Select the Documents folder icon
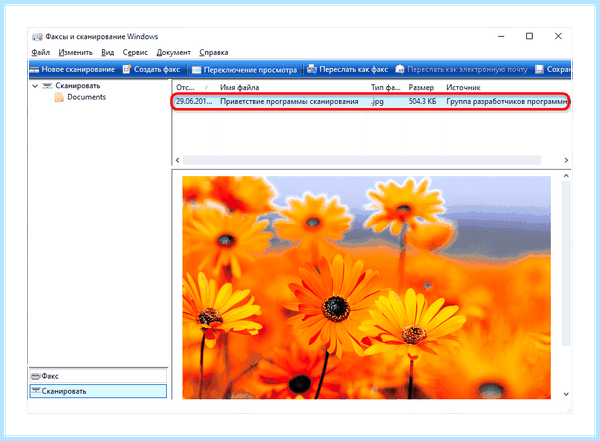This screenshot has width=600, height=441. click(59, 97)
